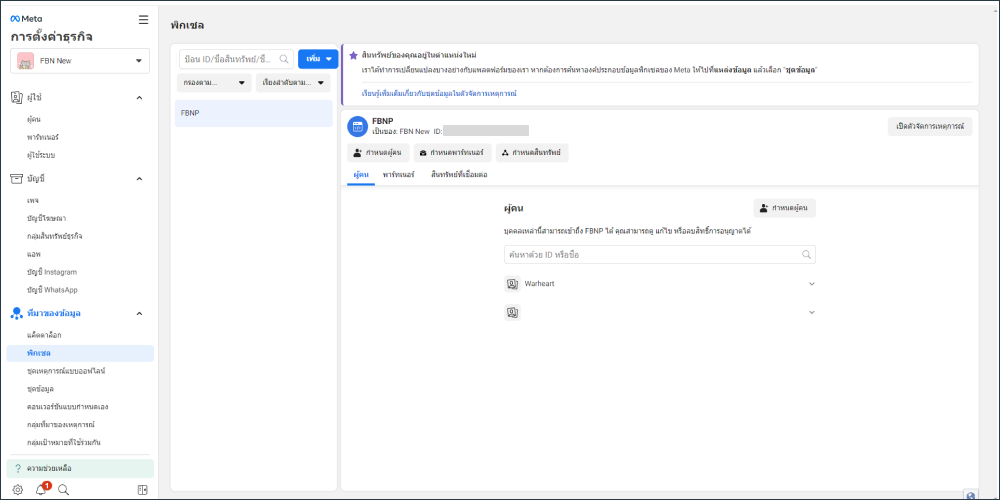1000x500 pixels.
Task: Open ชุดเหตุการณ์แบบออฟไลน์ in the sidebar
Action: pos(66,371)
